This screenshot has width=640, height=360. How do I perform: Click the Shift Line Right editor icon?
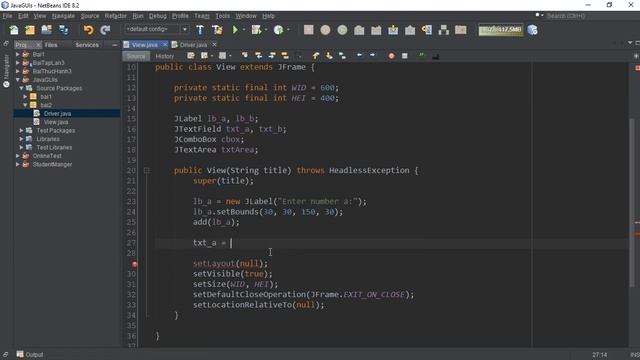372,56
